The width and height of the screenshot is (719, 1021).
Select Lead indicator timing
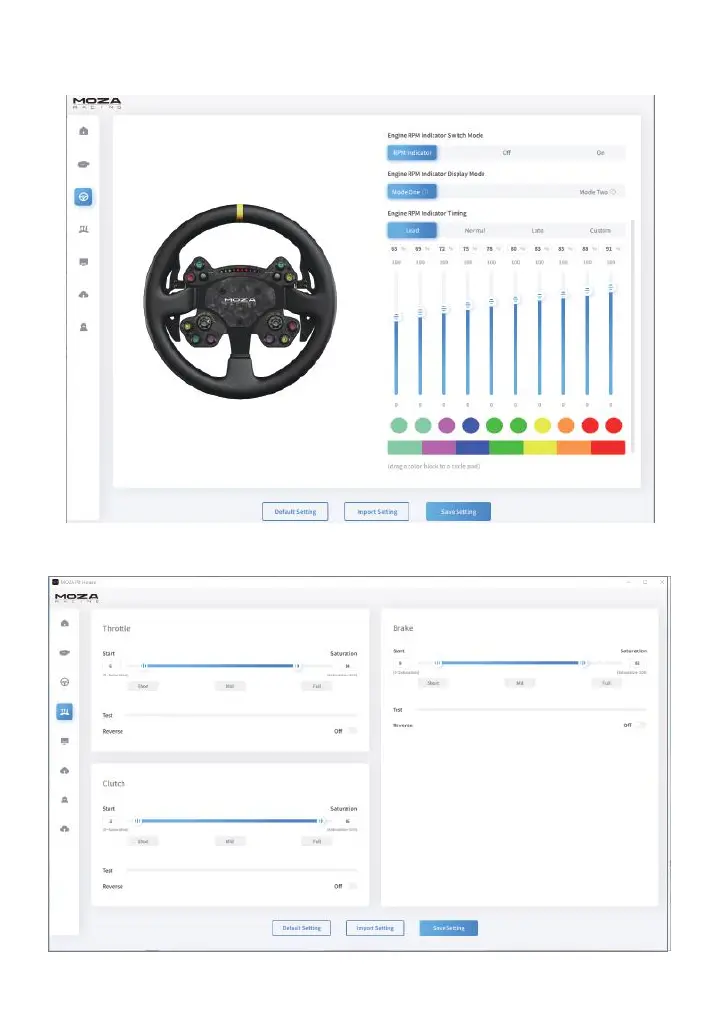pyautogui.click(x=412, y=231)
